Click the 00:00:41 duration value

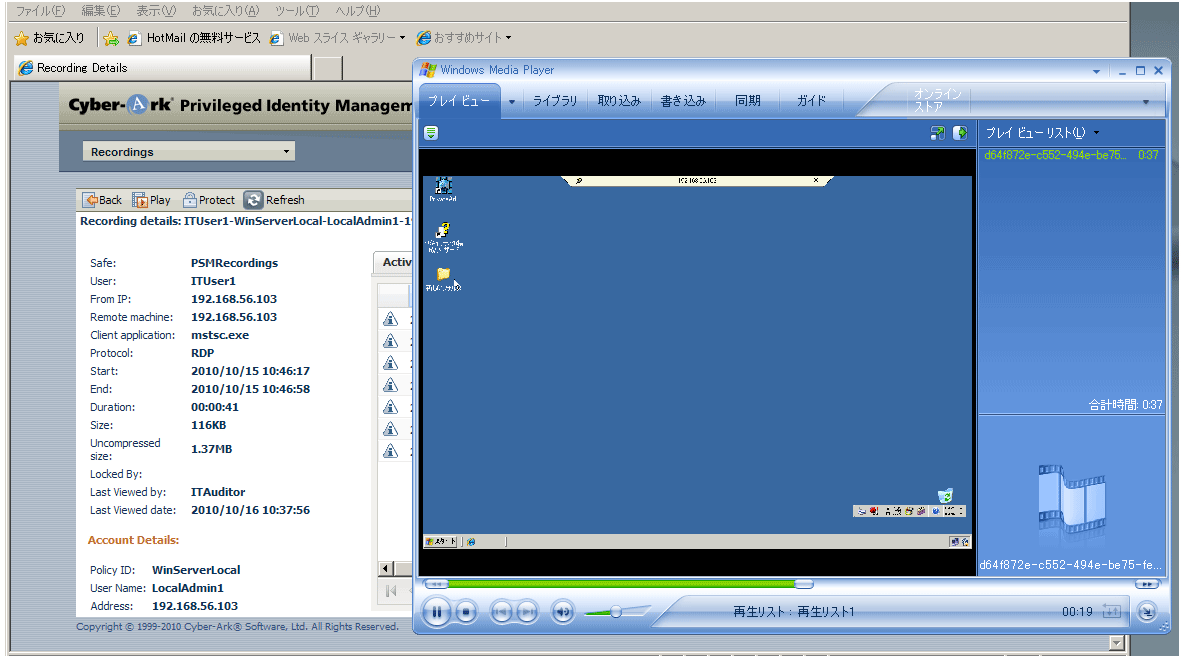(x=215, y=407)
